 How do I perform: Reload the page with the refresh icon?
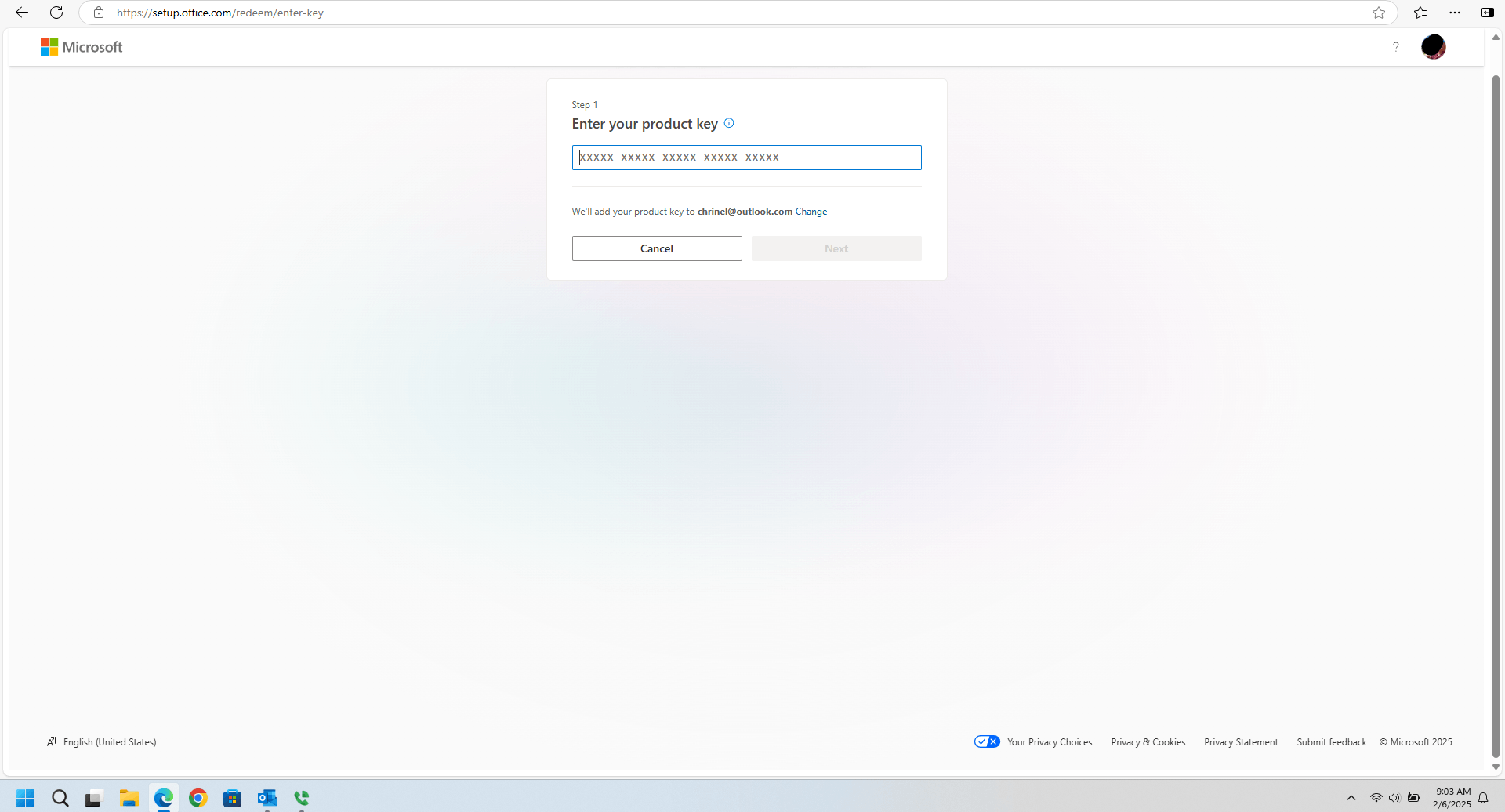pyautogui.click(x=56, y=13)
